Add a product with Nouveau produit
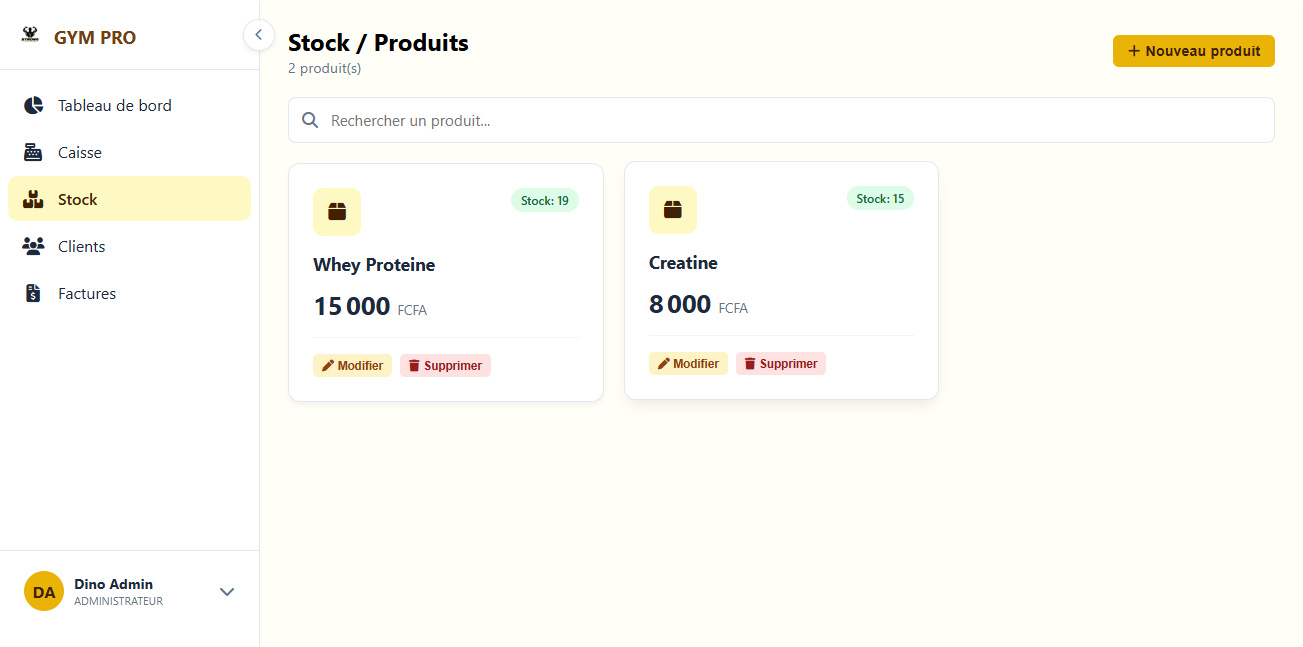 click(x=1193, y=51)
